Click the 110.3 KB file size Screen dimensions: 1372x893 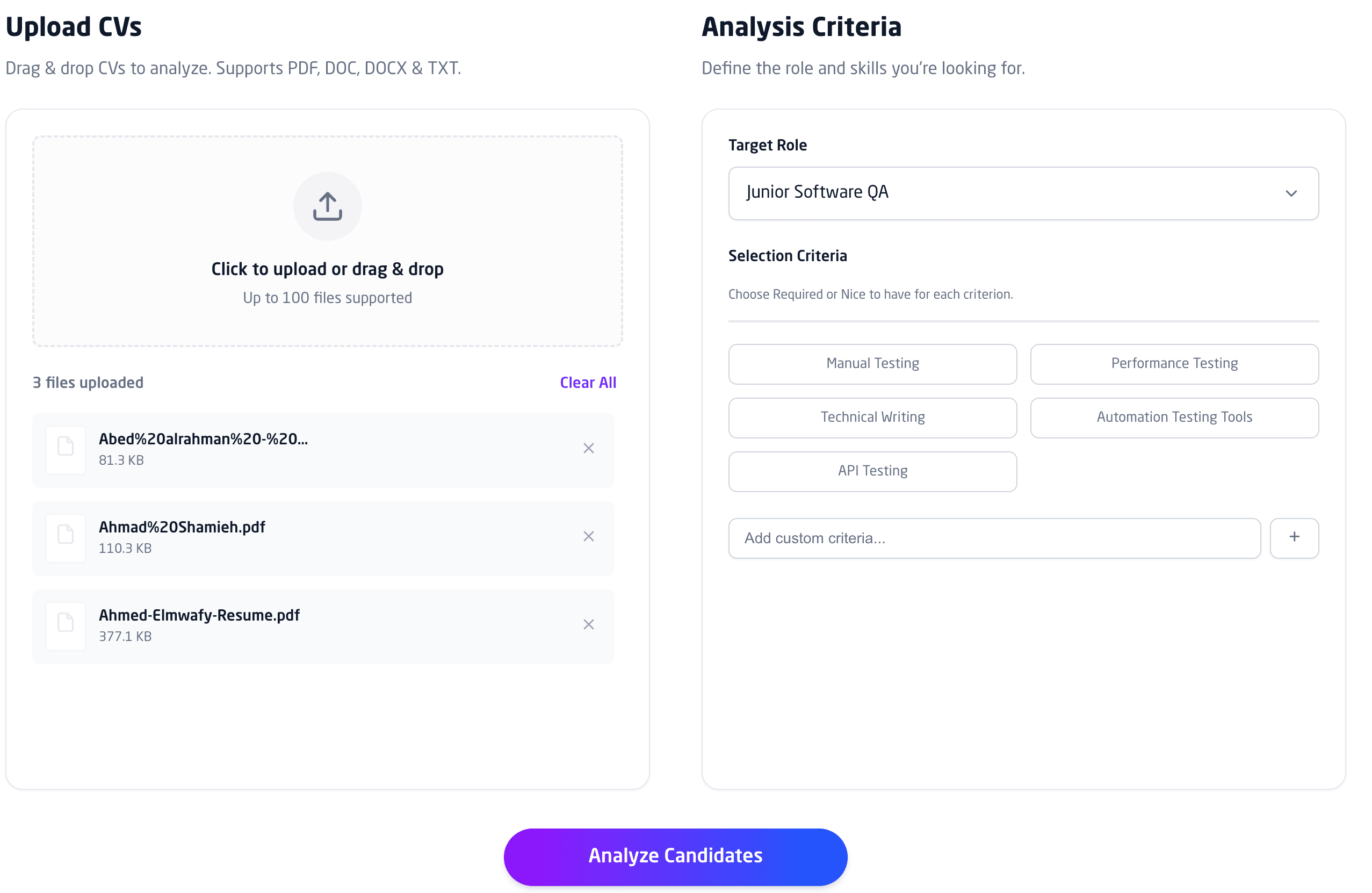click(x=125, y=548)
